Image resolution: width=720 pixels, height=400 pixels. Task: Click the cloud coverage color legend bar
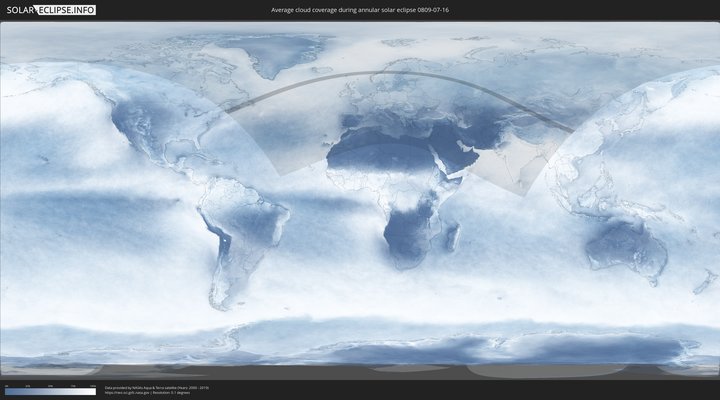pyautogui.click(x=50, y=391)
